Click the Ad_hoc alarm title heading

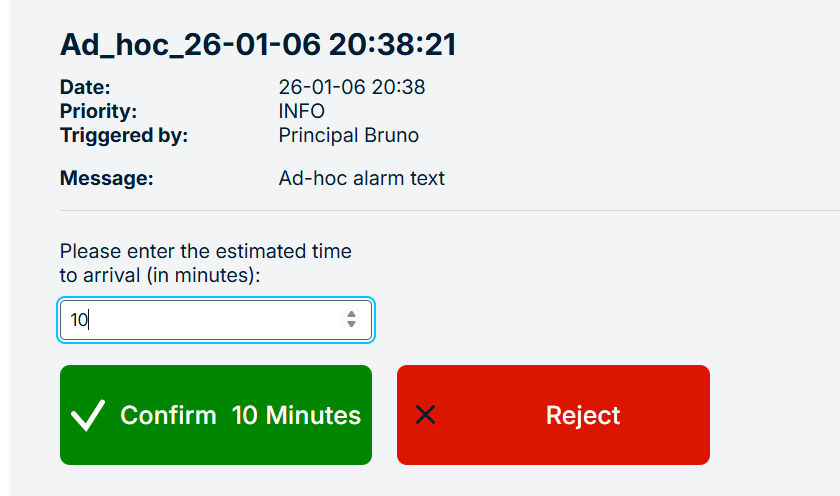tap(258, 45)
